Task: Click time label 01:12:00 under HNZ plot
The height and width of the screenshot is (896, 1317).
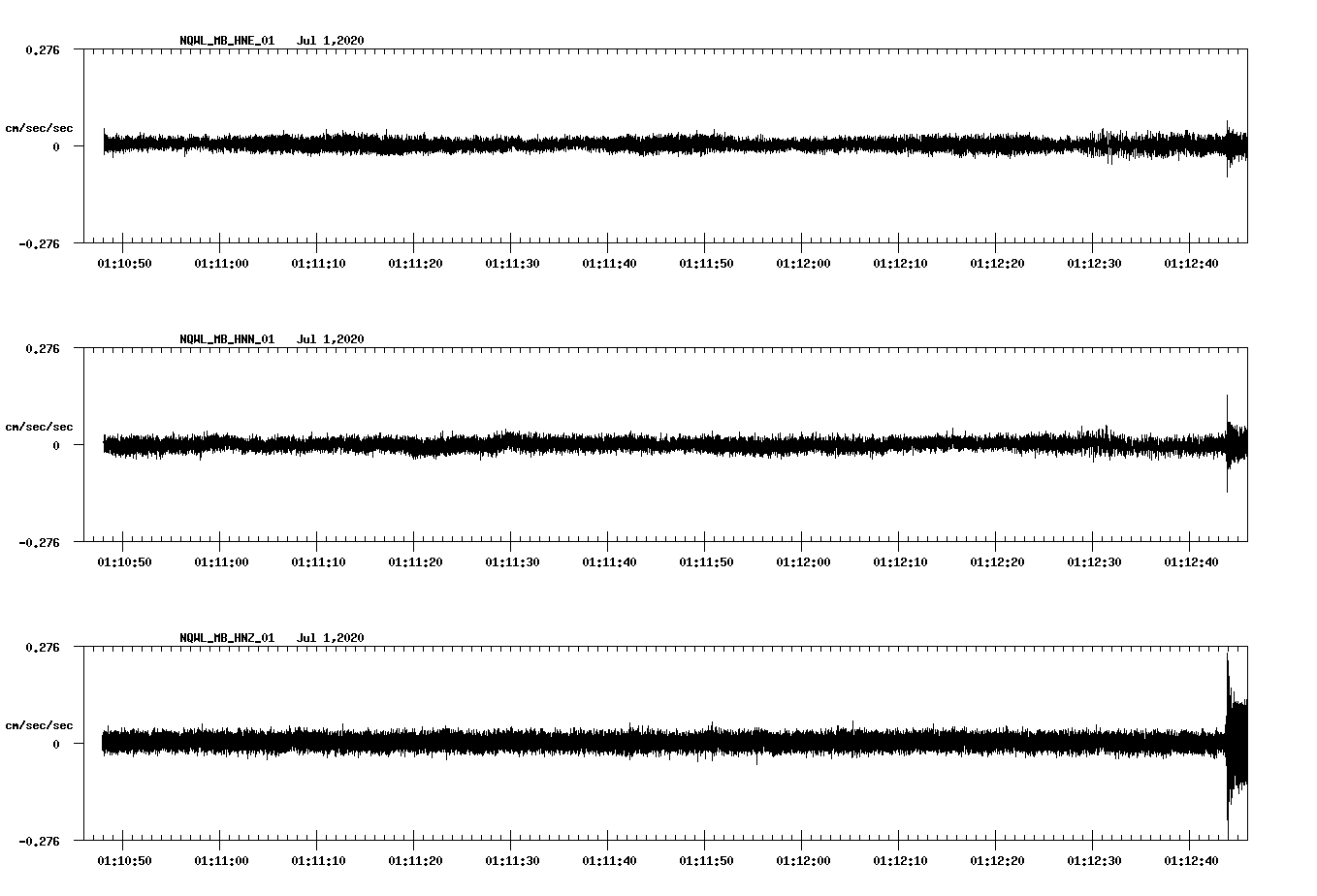Action: pyautogui.click(x=803, y=861)
